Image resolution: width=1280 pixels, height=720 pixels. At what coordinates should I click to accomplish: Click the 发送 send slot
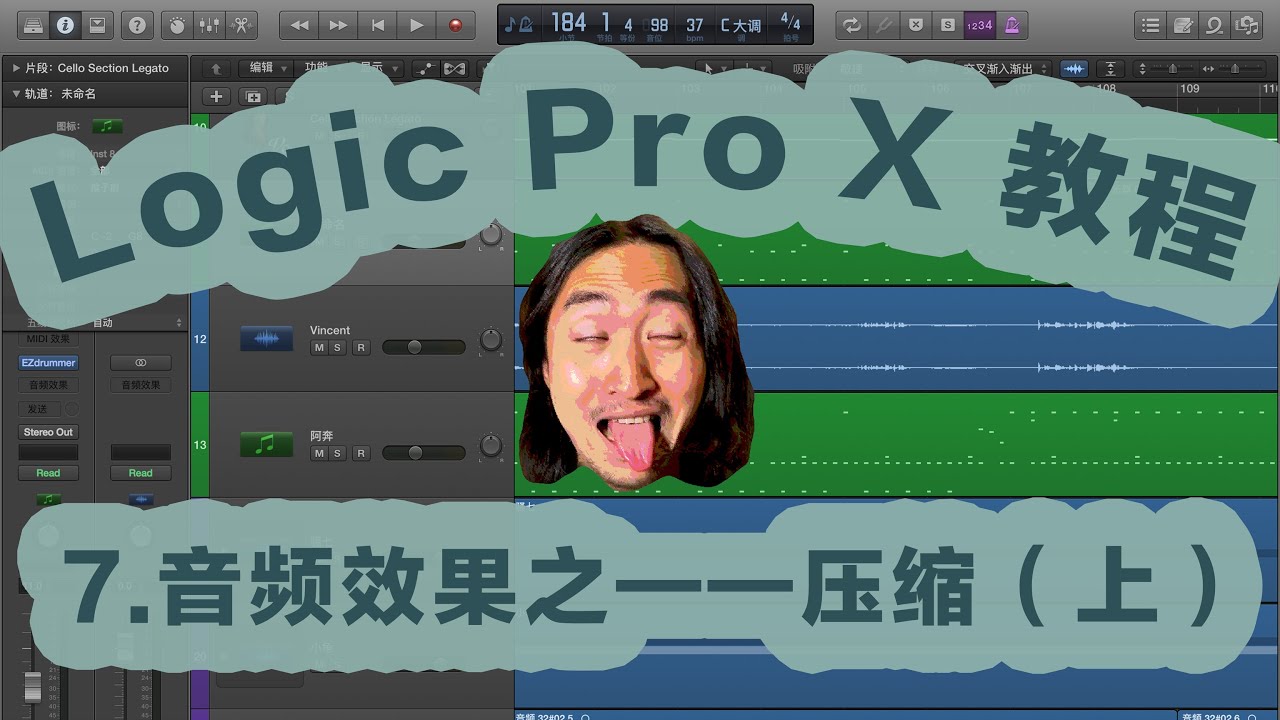39,409
